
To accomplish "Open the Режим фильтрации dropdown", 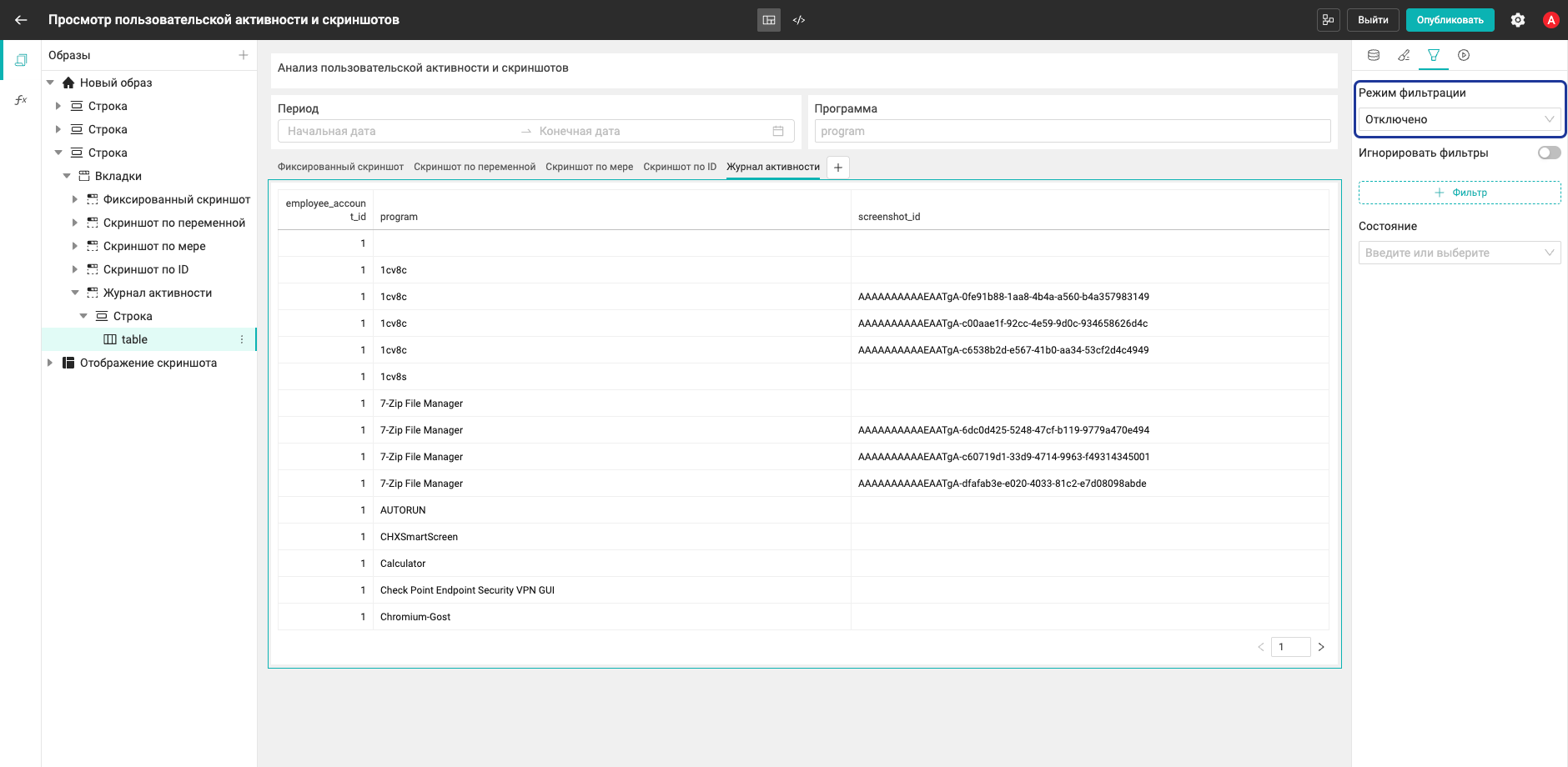I will tap(1460, 119).
